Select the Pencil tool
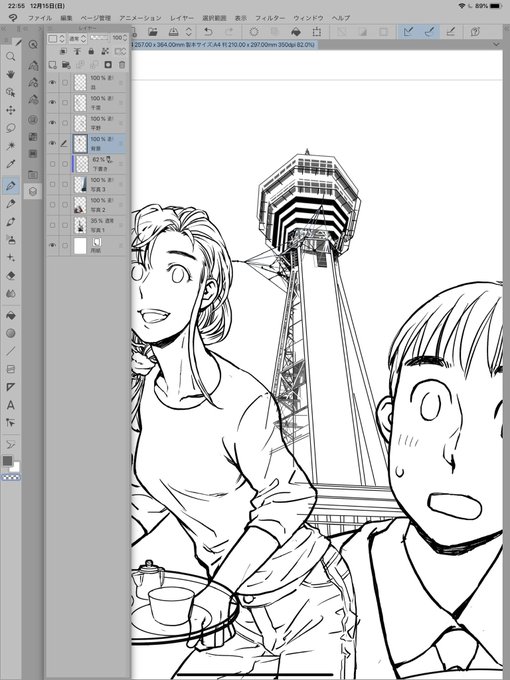Viewport: 510px width, 680px height. (x=11, y=204)
